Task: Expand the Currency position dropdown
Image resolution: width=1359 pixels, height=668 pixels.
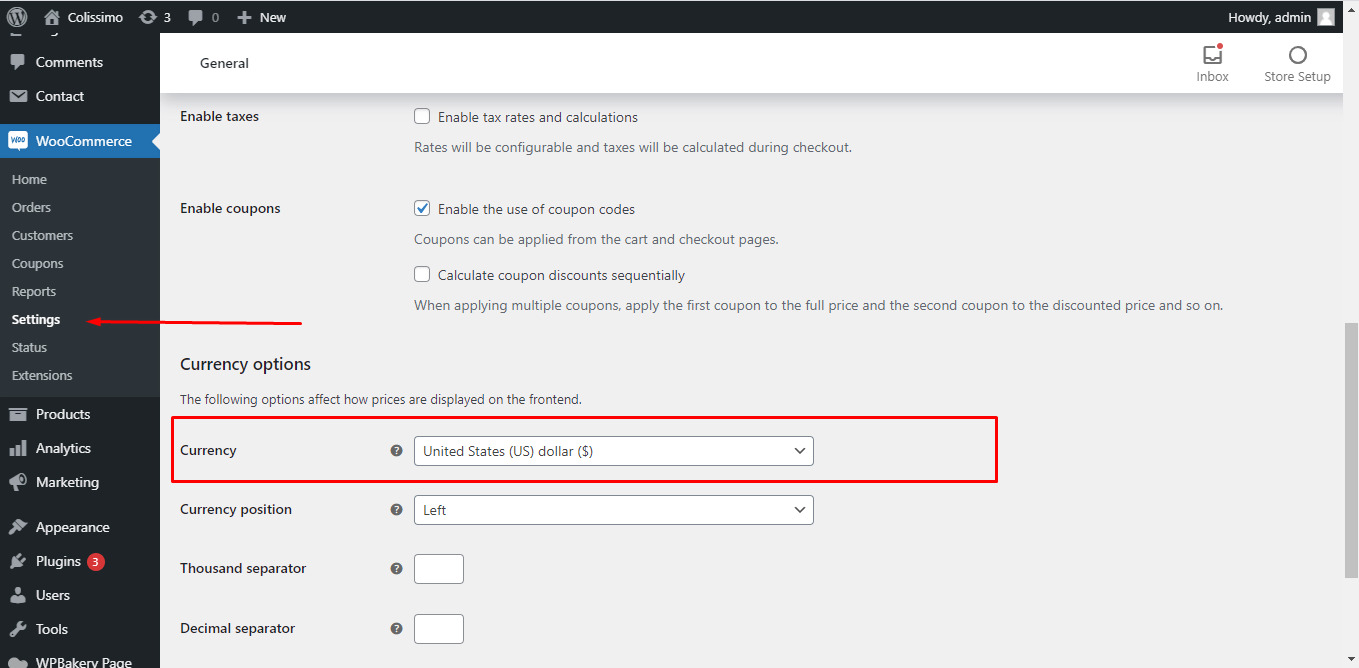Action: click(x=613, y=510)
